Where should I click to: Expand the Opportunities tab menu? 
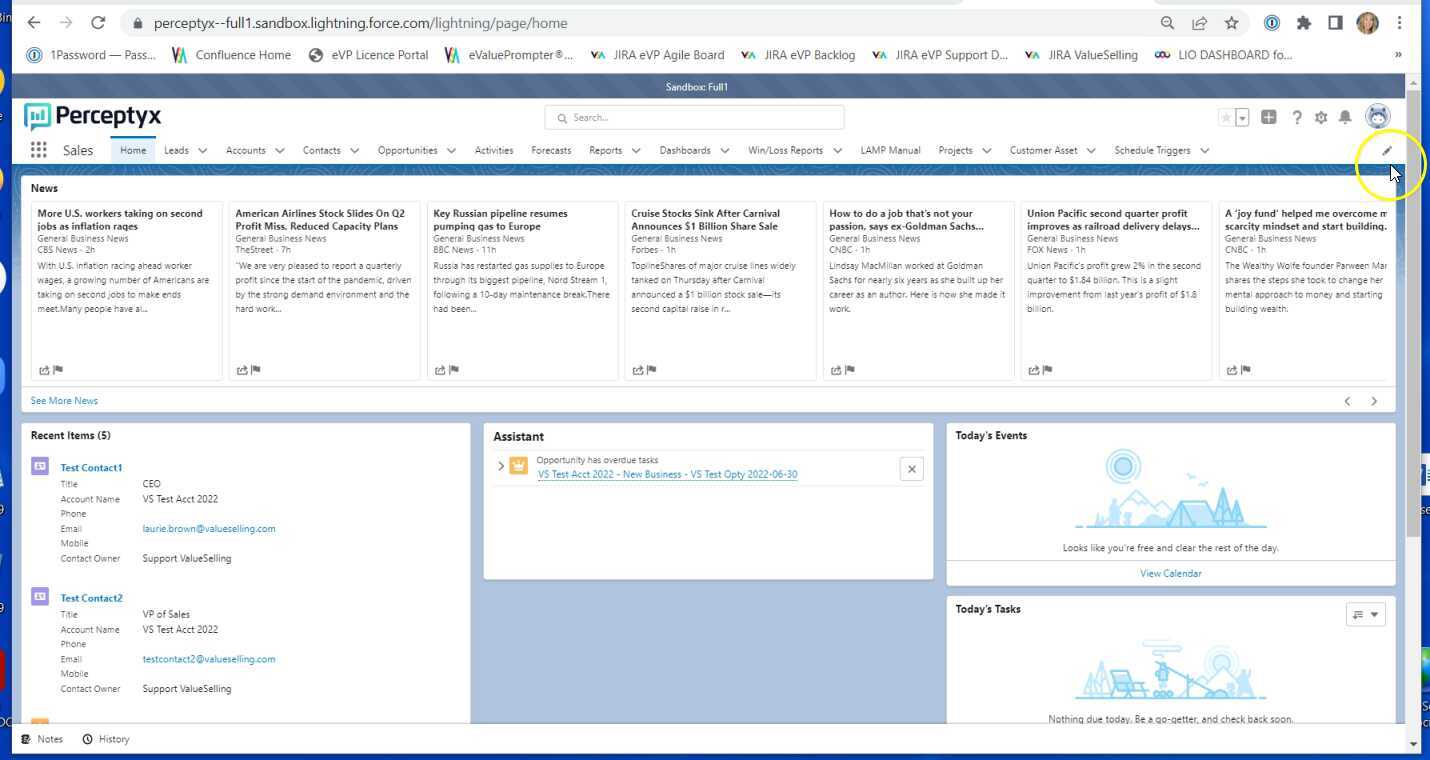coord(451,150)
